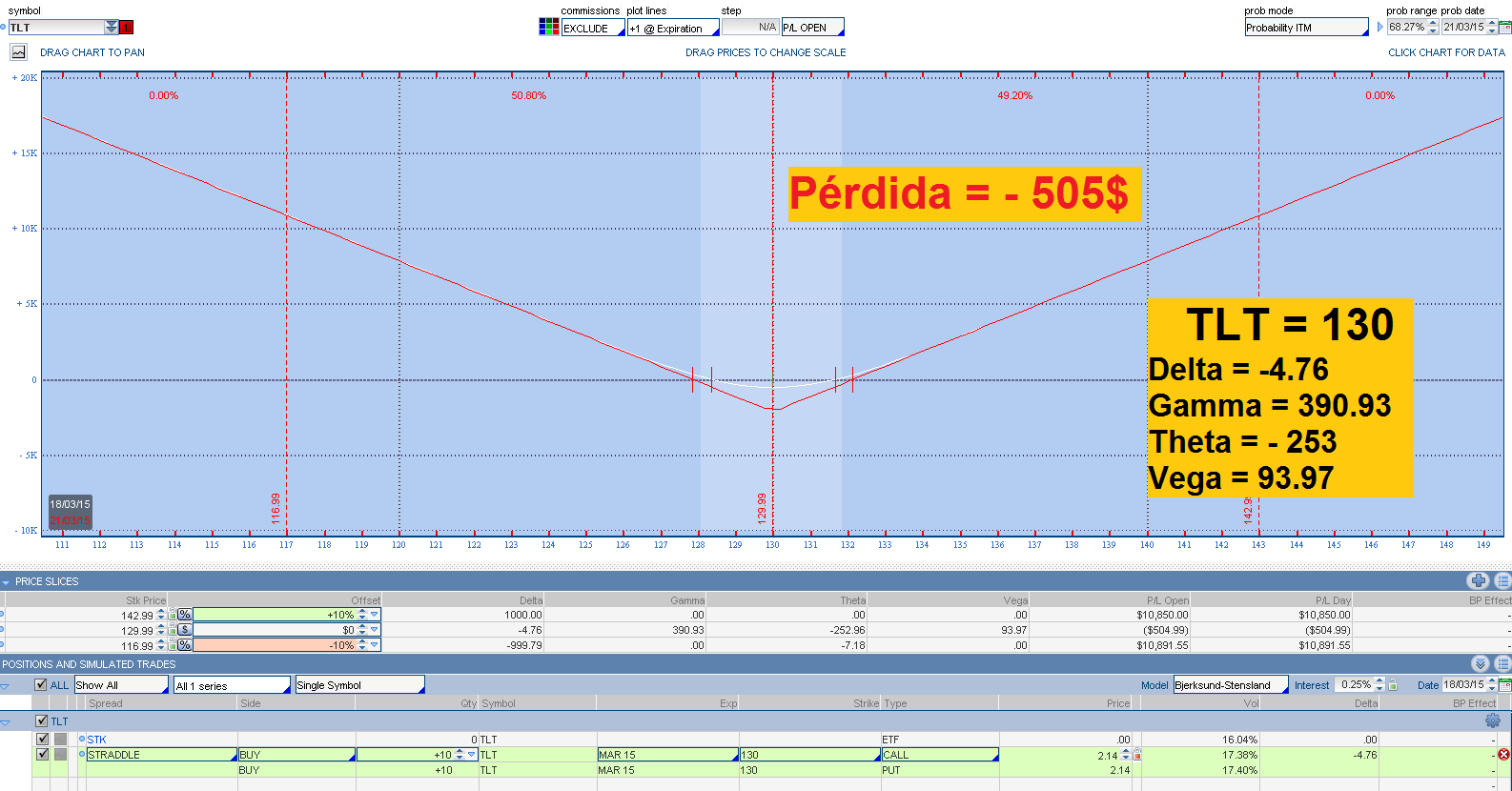Click the red lock icon next to CALL price 2.14
This screenshot has height=791, width=1512.
click(1136, 755)
